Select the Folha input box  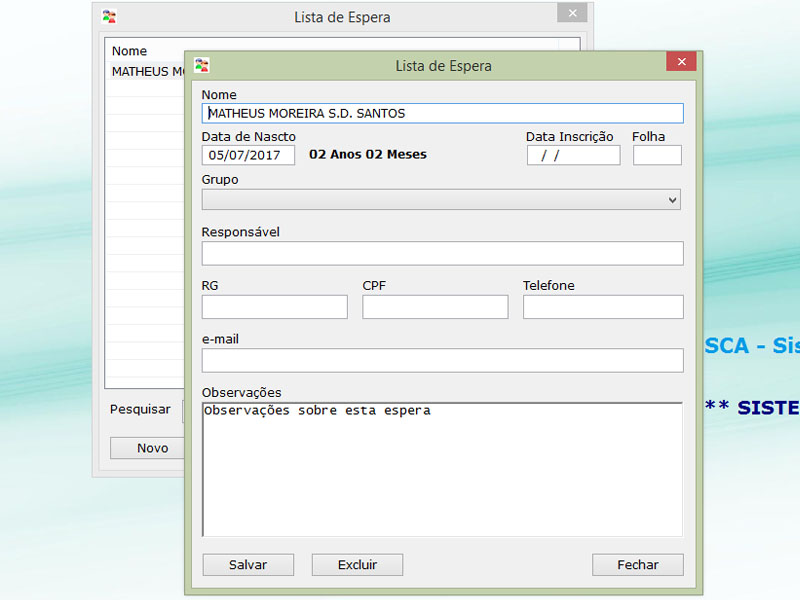pos(657,155)
